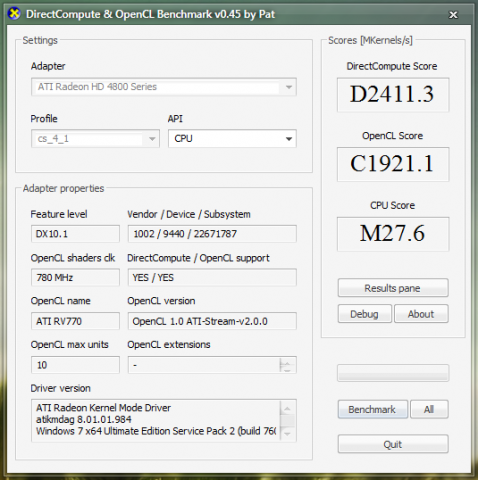The image size is (478, 480).
Task: Expand the API dropdown showing CPU
Action: pyautogui.click(x=232, y=139)
